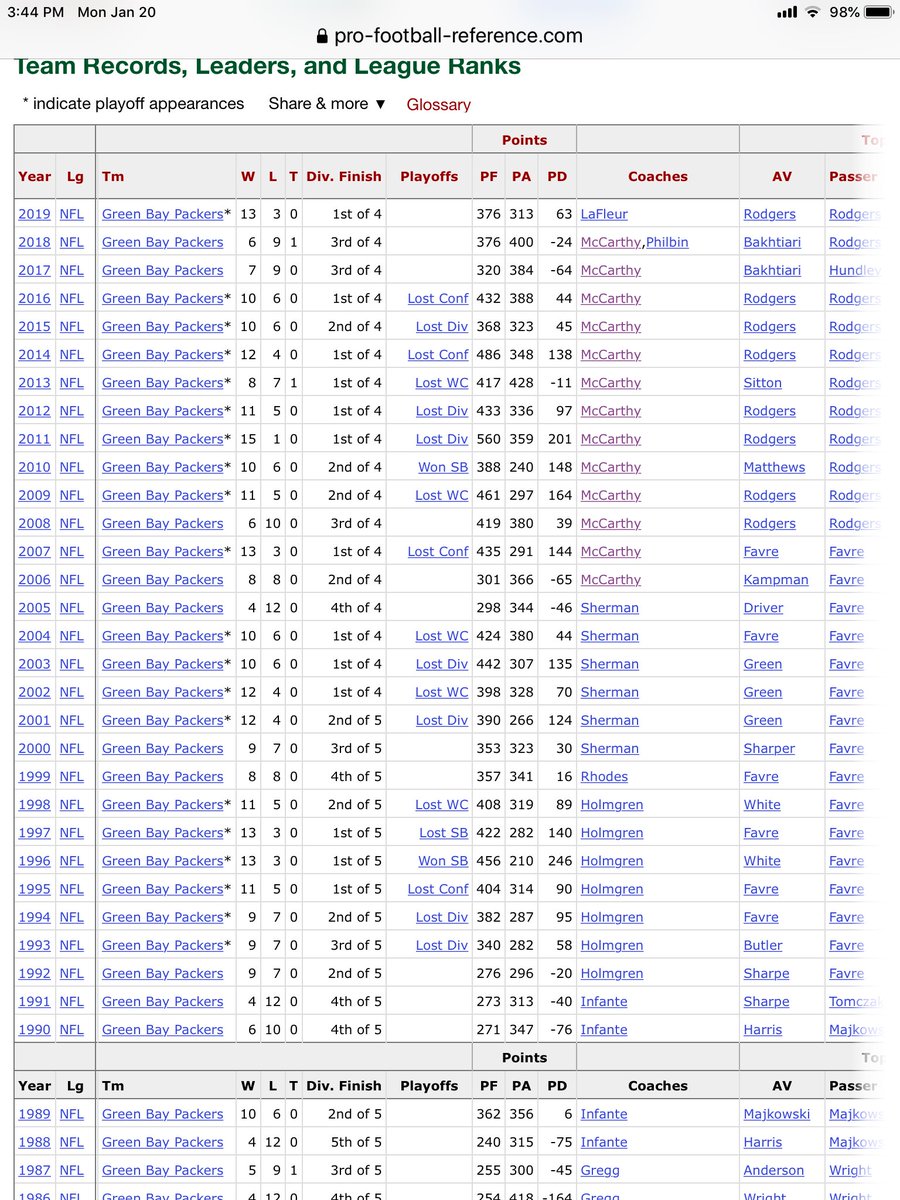
Task: Sort table by W column header
Action: click(247, 176)
